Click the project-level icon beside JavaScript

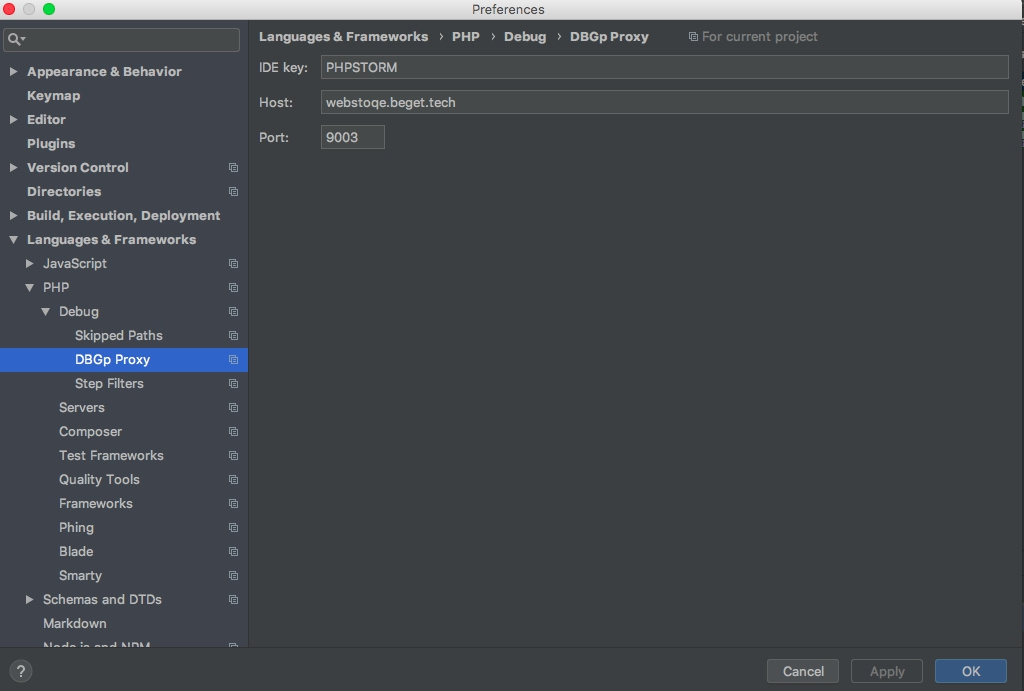click(x=233, y=264)
